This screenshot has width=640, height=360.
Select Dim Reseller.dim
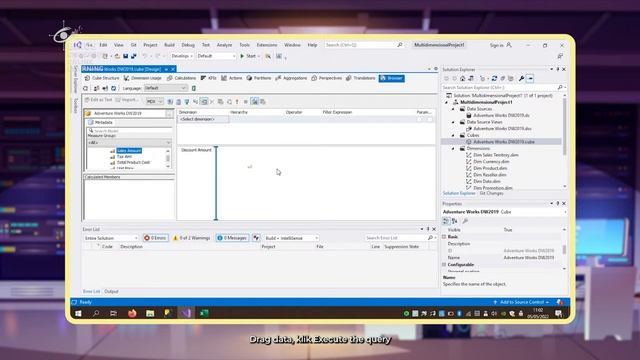pyautogui.click(x=490, y=175)
